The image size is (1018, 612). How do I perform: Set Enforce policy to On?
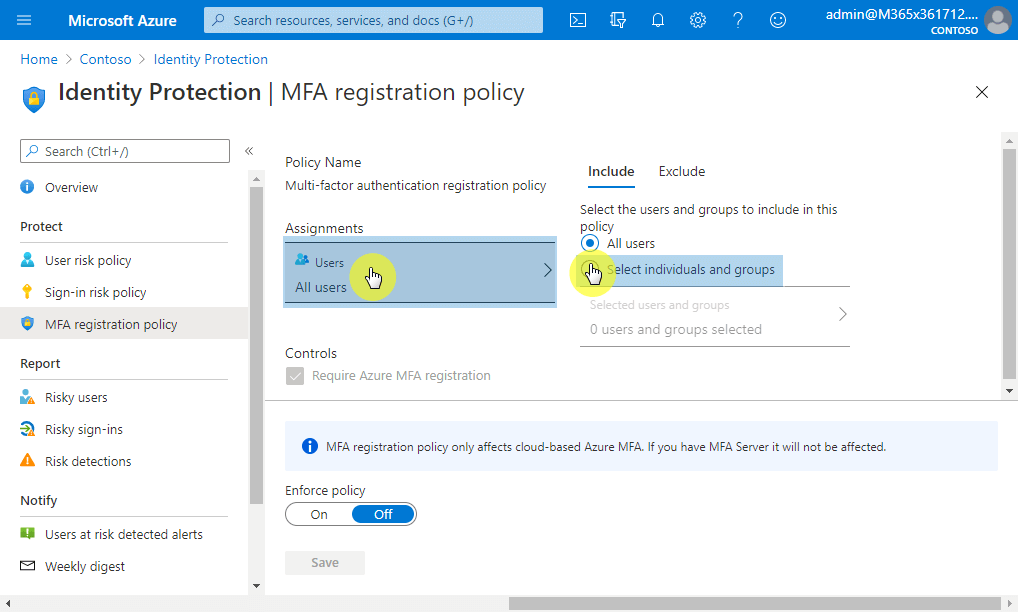pyautogui.click(x=319, y=514)
